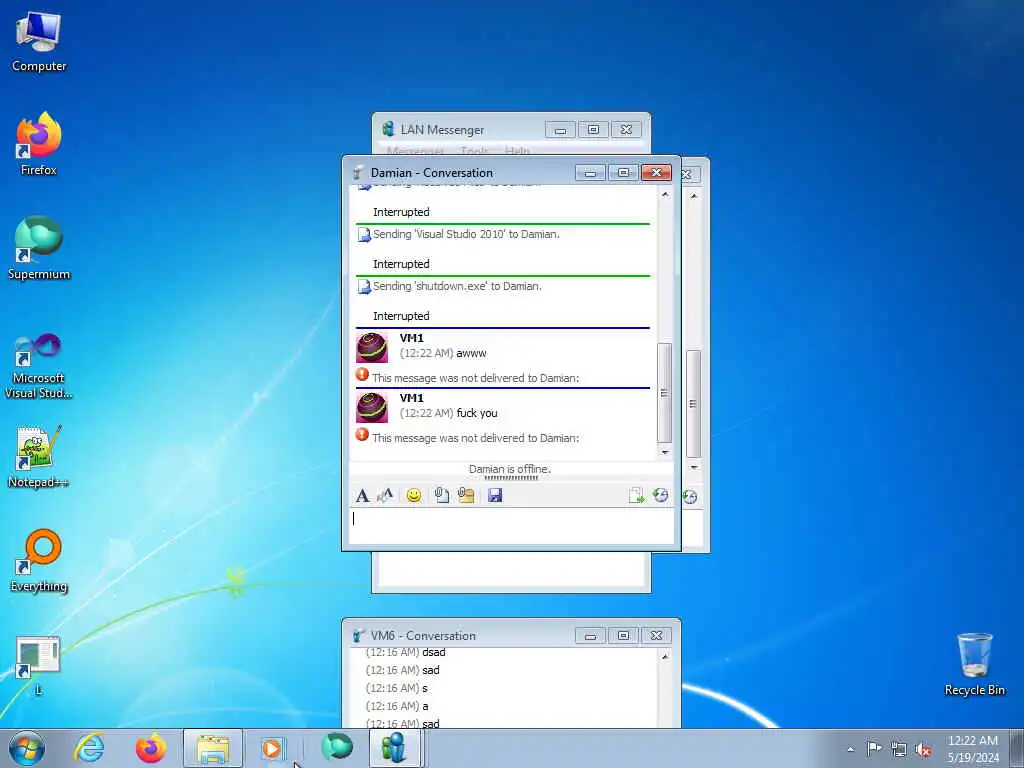Click the 'Damian is offline.' status text

point(510,469)
